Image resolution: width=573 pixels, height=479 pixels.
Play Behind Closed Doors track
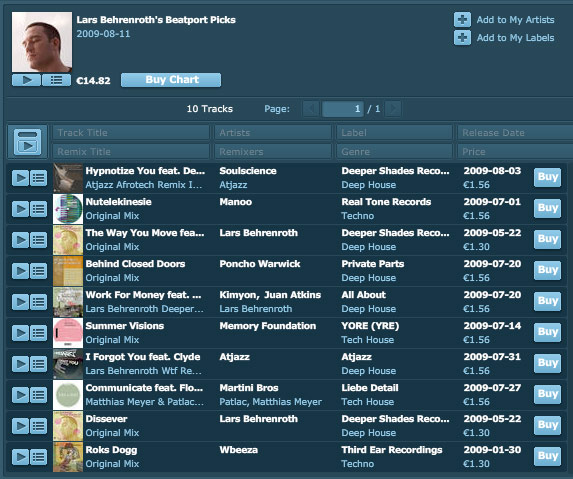tap(20, 271)
